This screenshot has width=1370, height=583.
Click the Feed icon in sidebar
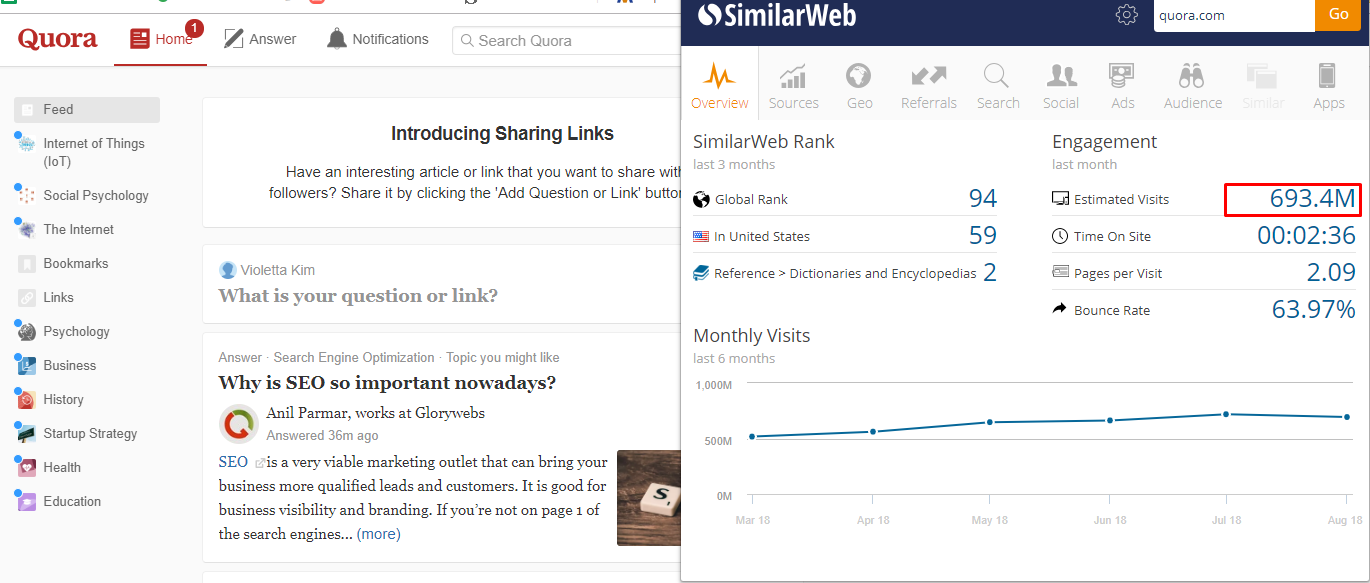point(27,110)
